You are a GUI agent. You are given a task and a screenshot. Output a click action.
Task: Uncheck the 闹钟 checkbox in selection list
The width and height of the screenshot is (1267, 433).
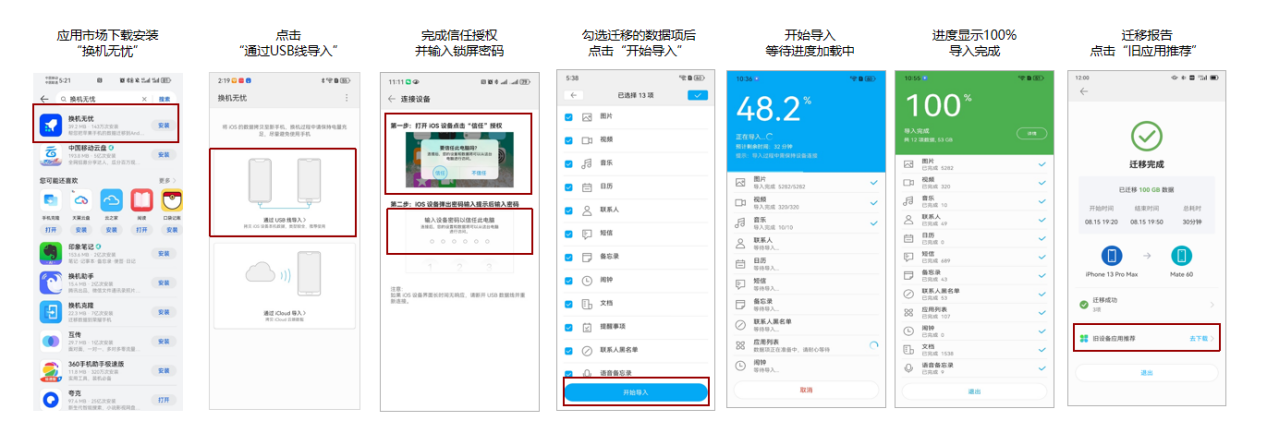[x=569, y=280]
